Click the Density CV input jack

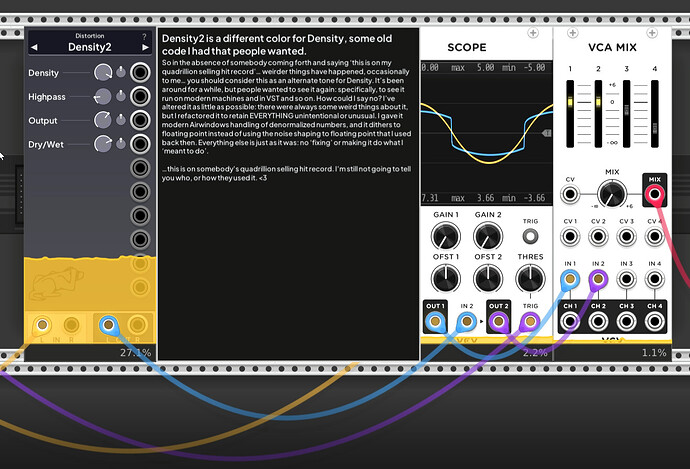coord(140,73)
